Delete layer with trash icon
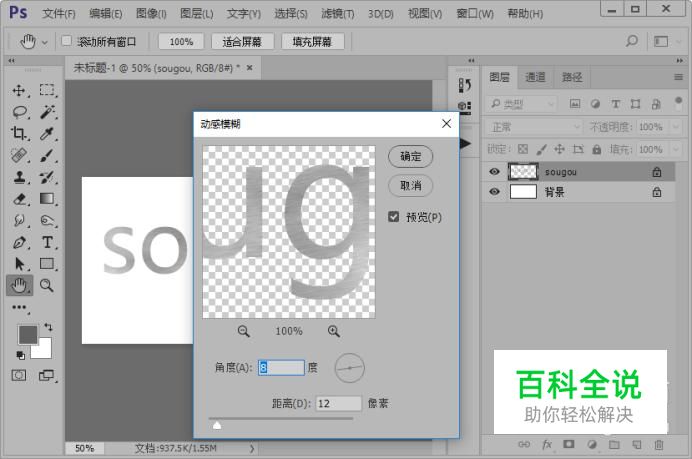The height and width of the screenshot is (459, 692). pyautogui.click(x=658, y=444)
